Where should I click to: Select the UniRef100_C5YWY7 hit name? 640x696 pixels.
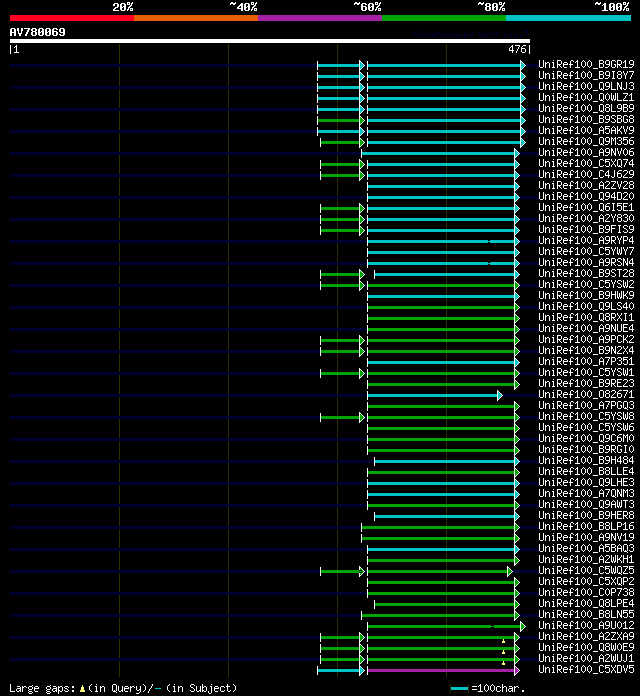586,252
